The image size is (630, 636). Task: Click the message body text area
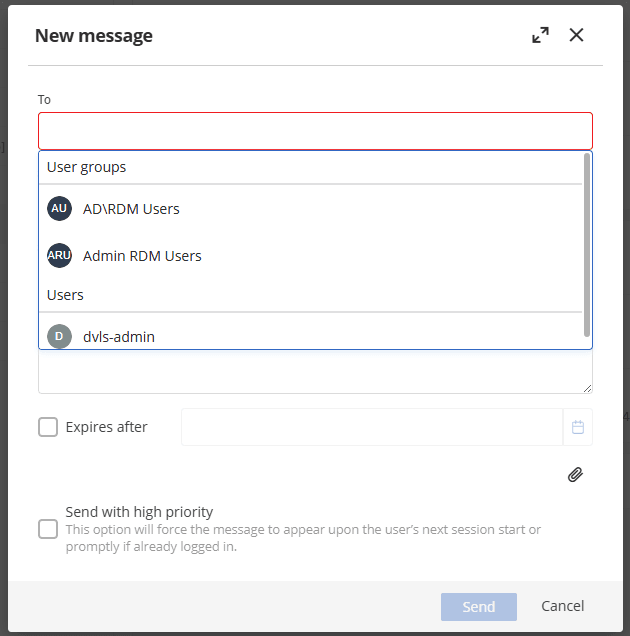(315, 372)
